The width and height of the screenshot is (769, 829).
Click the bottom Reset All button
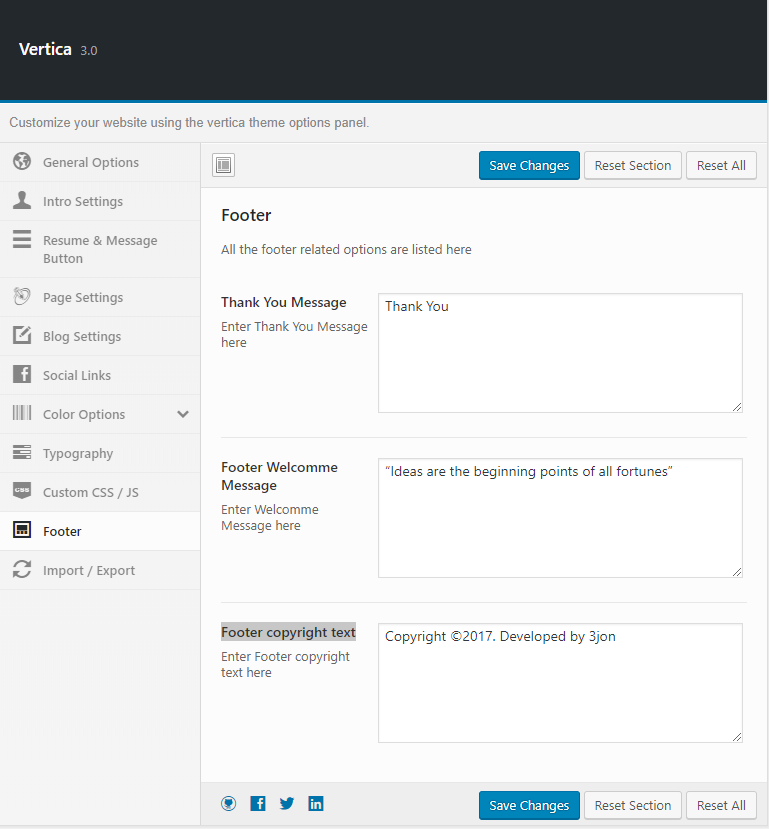(721, 805)
